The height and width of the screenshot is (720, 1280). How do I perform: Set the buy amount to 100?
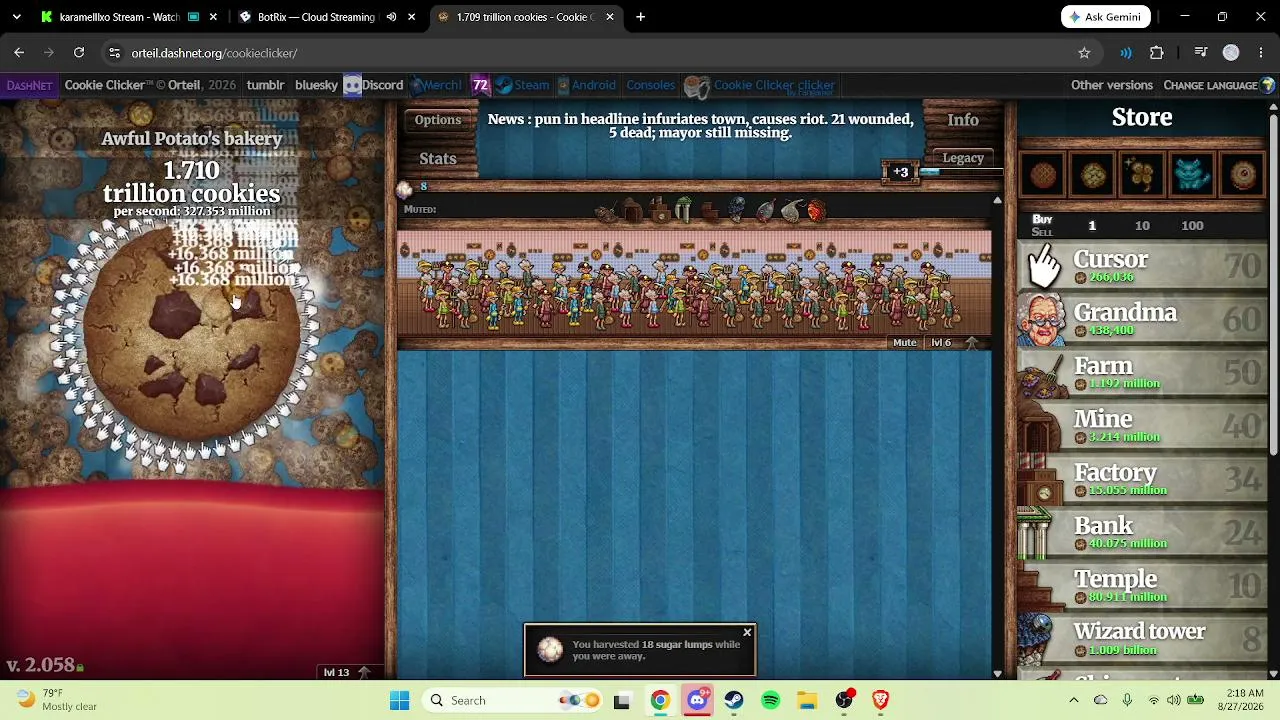pos(1192,226)
